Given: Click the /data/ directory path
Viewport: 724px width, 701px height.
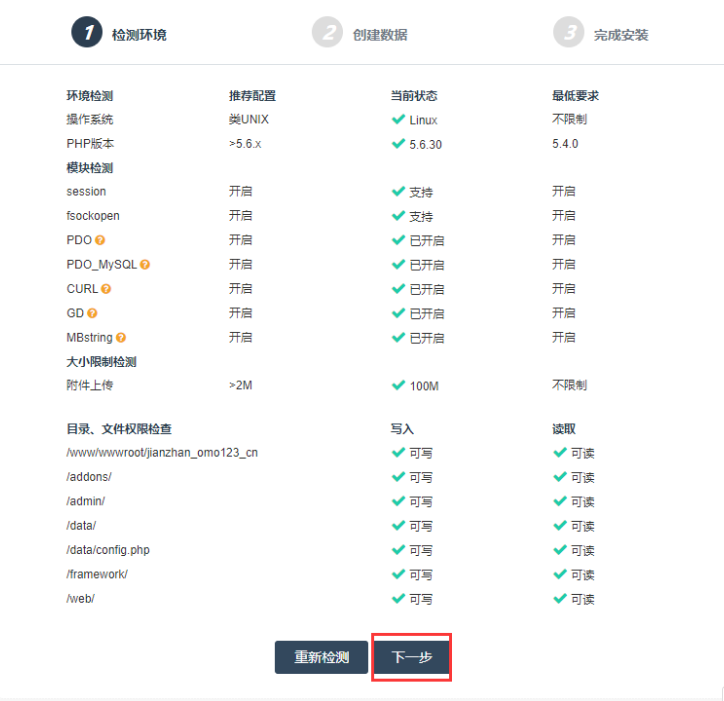Looking at the screenshot, I should pos(81,526).
